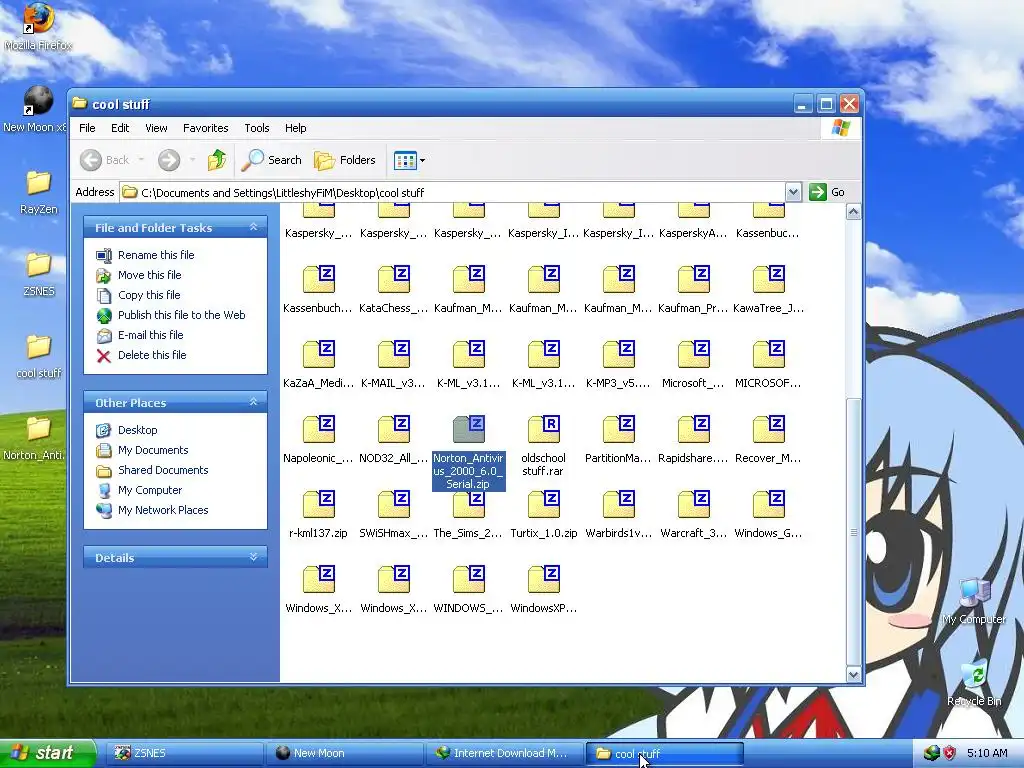The image size is (1024, 768).
Task: Select the r-kml137.zip file icon
Action: tap(319, 504)
